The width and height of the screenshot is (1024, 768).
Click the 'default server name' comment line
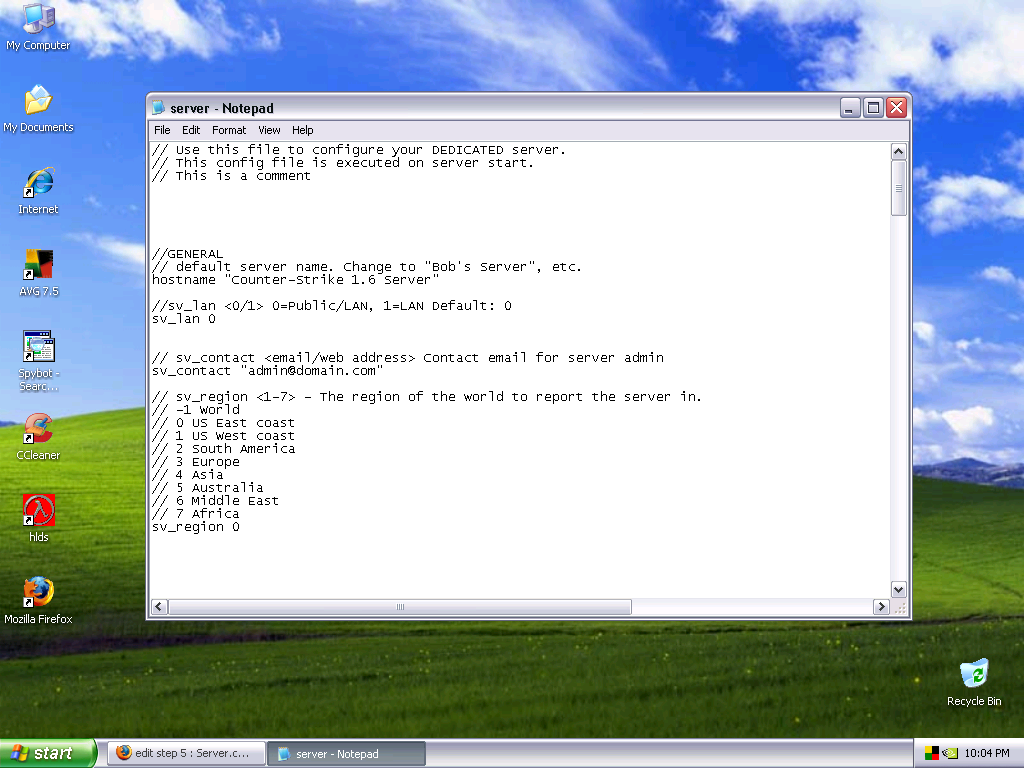(366, 266)
